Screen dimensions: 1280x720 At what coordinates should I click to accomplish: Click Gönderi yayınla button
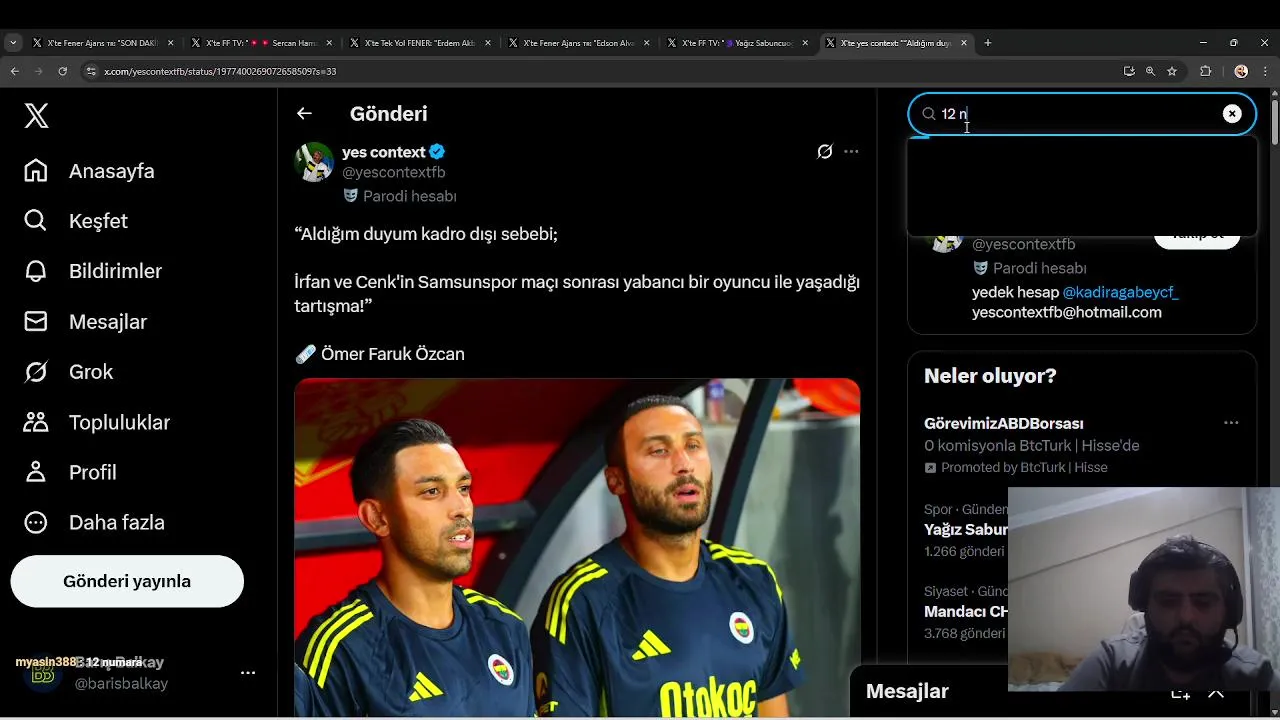point(127,581)
